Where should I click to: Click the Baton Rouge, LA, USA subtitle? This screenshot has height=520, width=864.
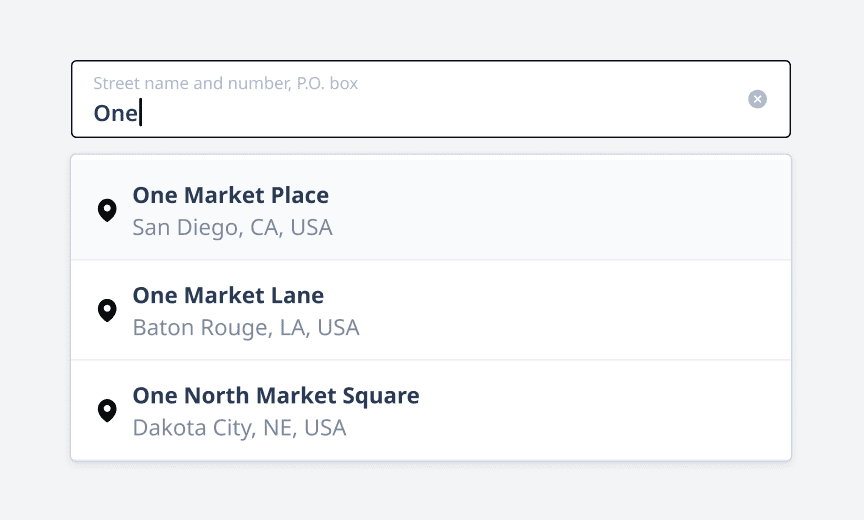(x=246, y=328)
